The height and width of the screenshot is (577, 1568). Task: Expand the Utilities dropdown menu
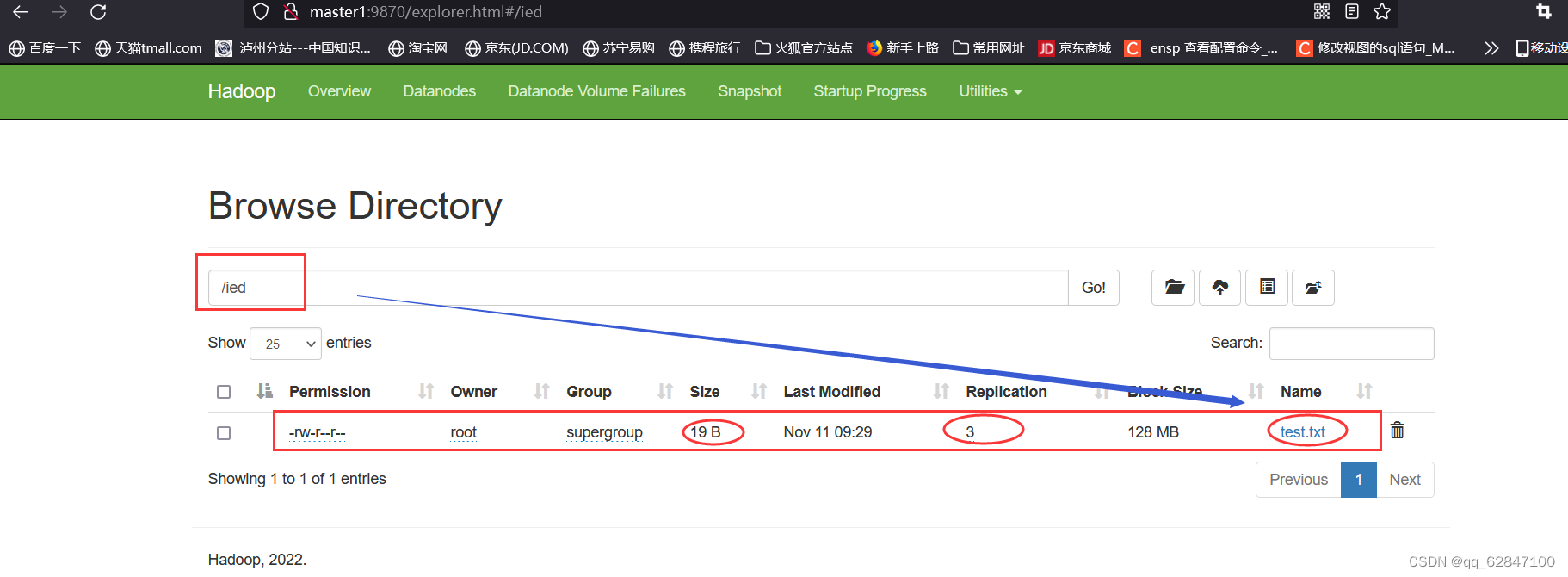tap(991, 91)
